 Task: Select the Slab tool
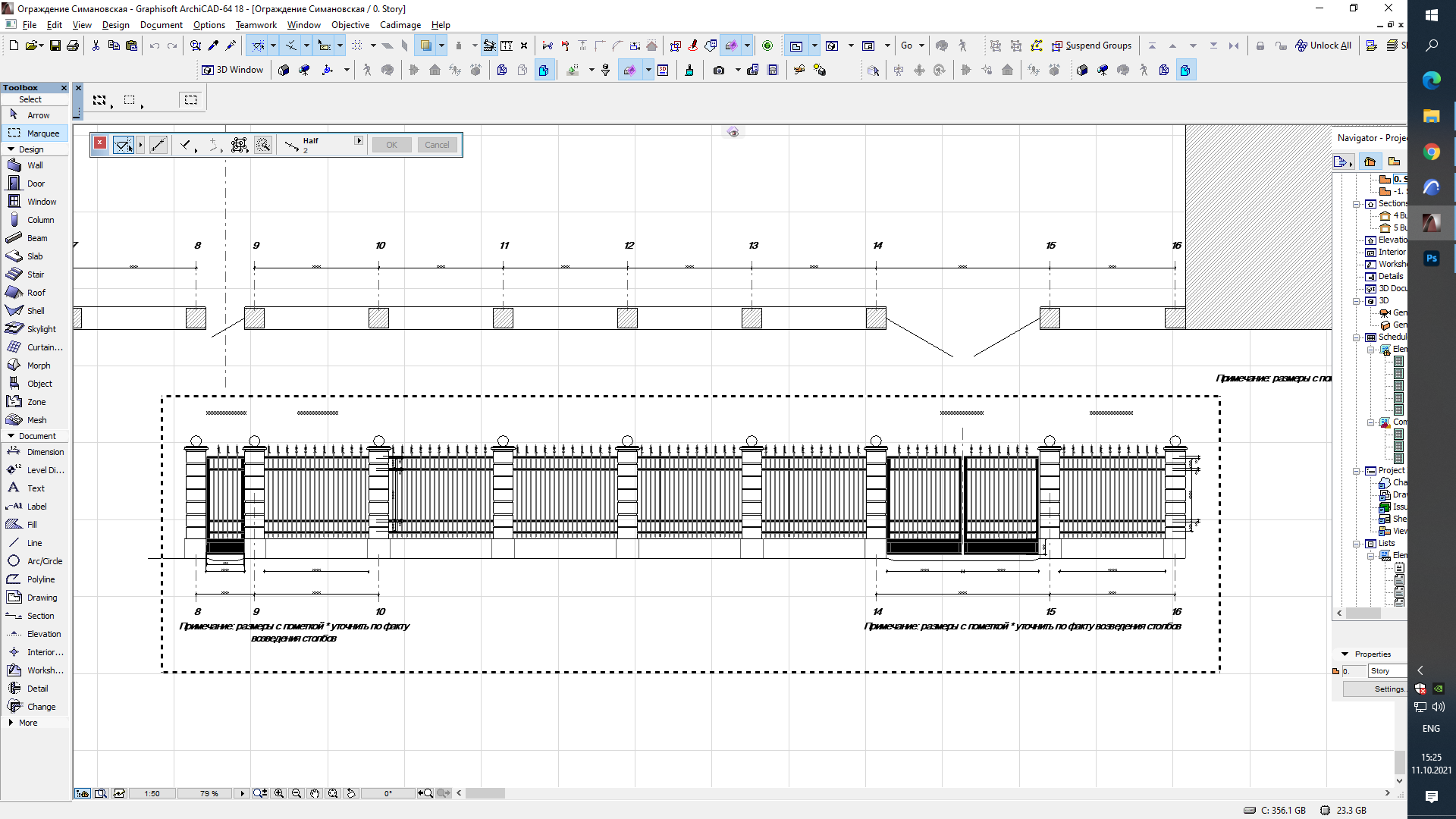tap(36, 256)
